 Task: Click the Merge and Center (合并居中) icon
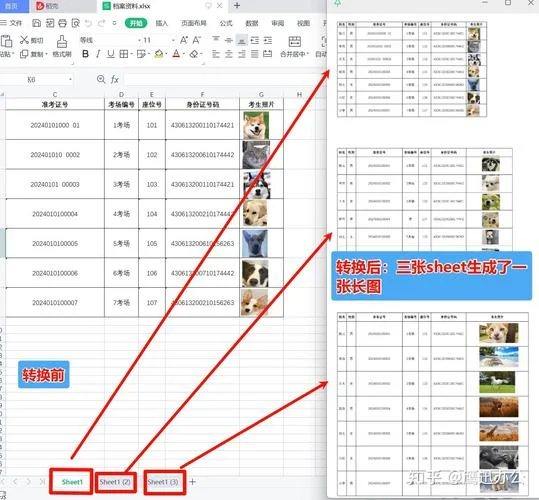coord(295,41)
